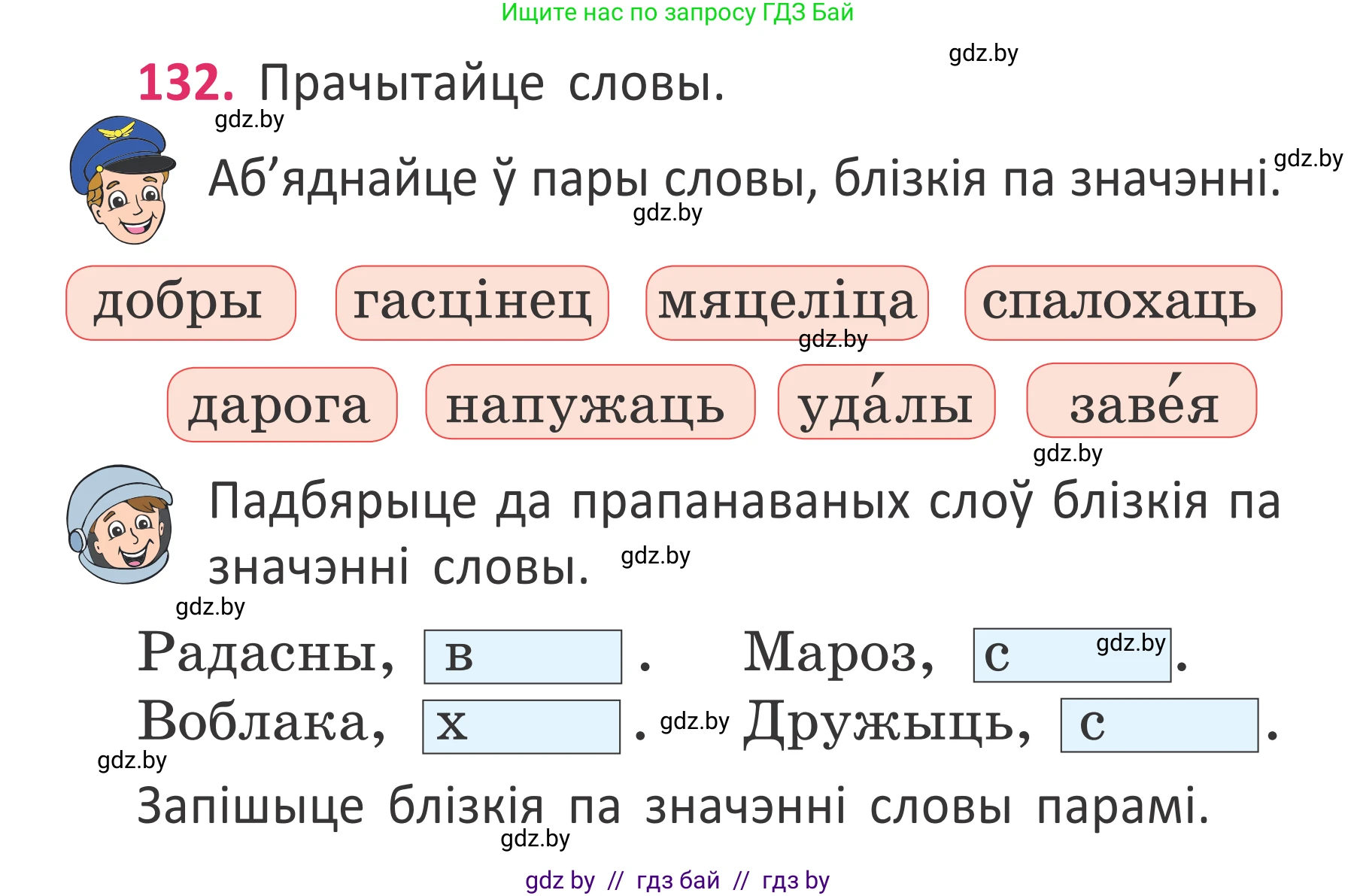Select the word card 'гасцінец'
The height and width of the screenshot is (896, 1357).
point(472,302)
